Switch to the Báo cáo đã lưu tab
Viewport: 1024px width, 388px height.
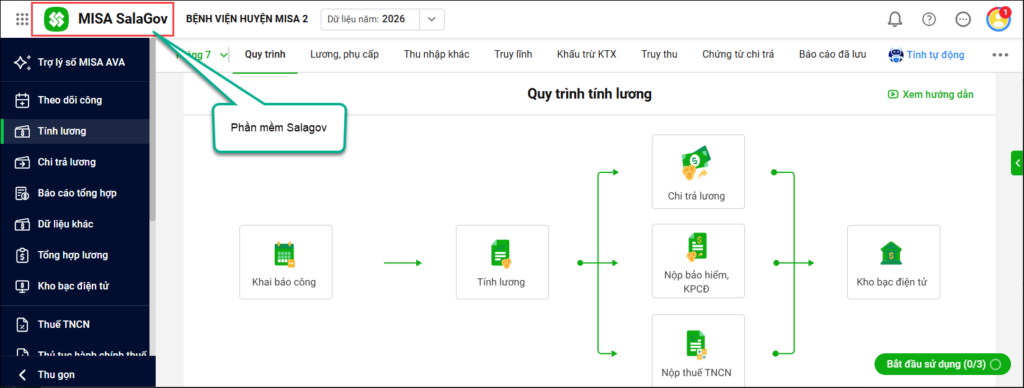tap(833, 54)
